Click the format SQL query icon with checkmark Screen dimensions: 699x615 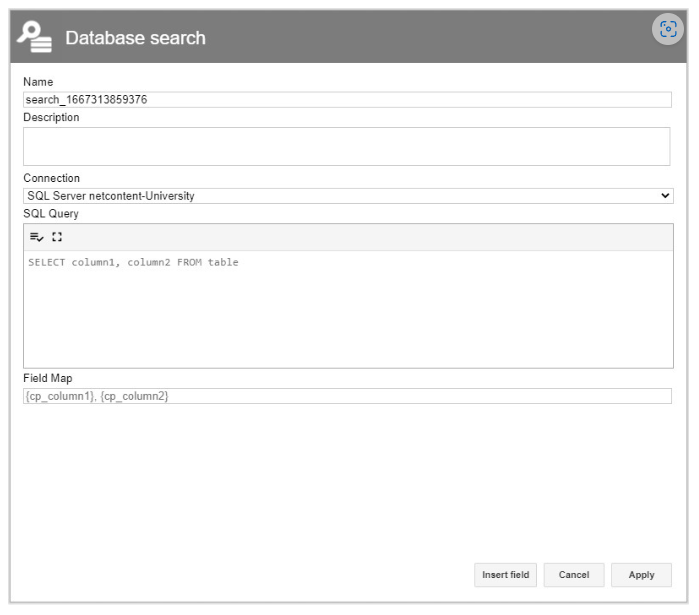[37, 237]
